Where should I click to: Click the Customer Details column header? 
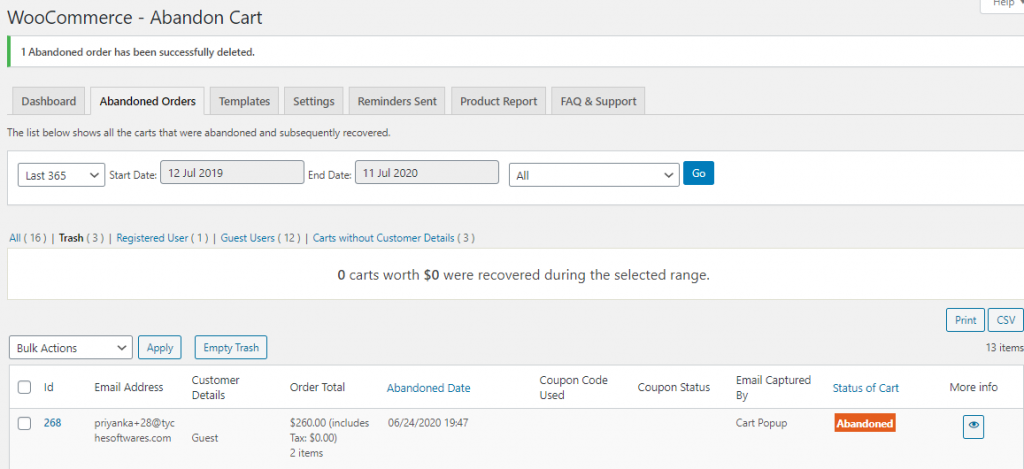click(x=216, y=387)
